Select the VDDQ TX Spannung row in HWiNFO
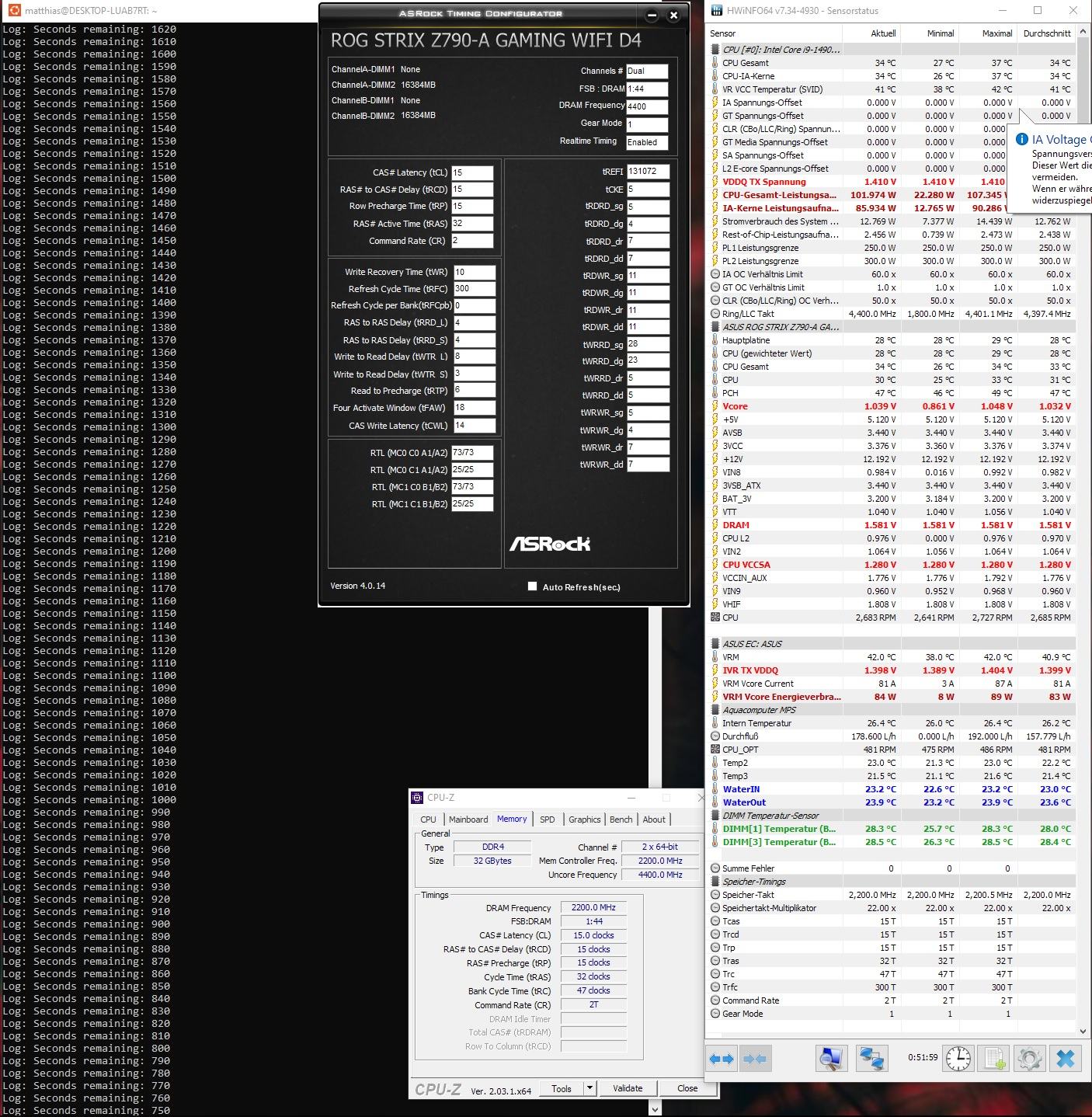The width and height of the screenshot is (1092, 1117). coord(857,182)
